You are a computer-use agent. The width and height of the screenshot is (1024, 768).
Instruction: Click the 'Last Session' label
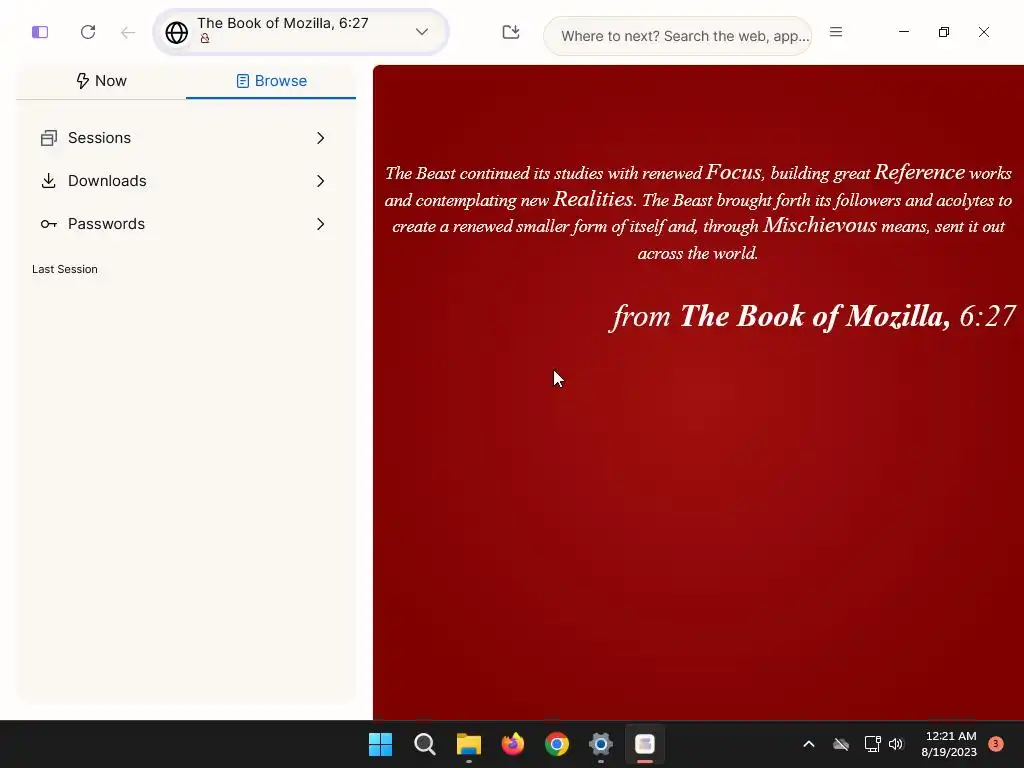[x=65, y=269]
